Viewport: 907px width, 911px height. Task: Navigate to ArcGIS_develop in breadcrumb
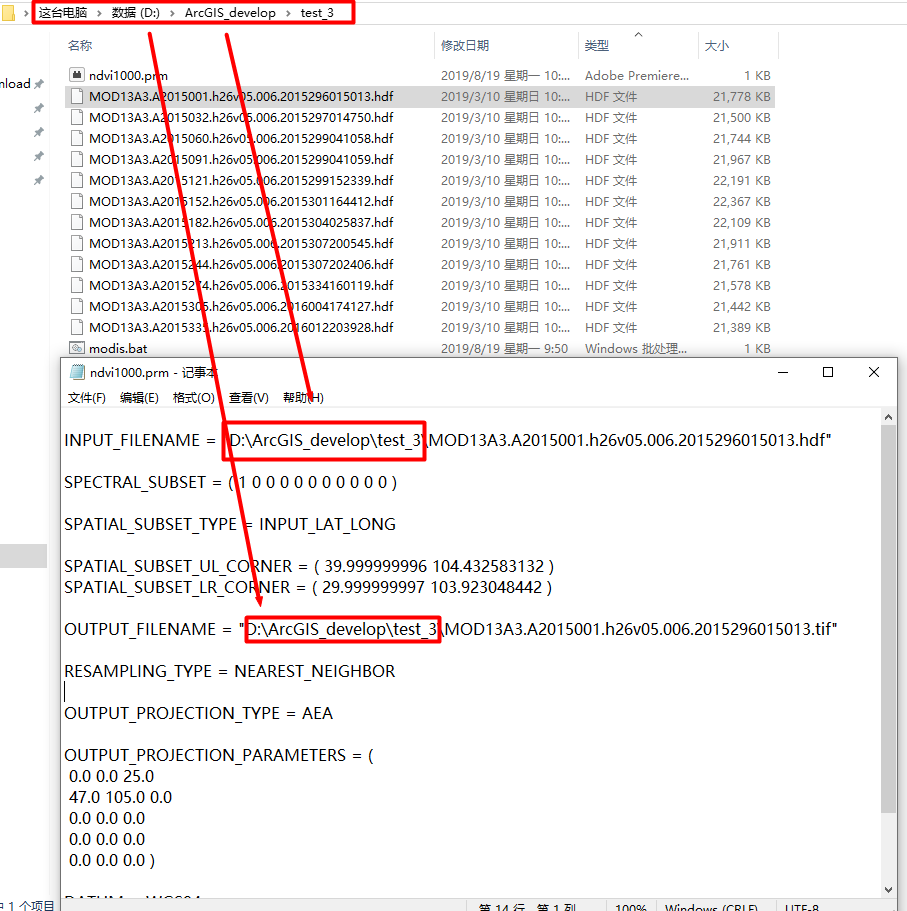230,13
